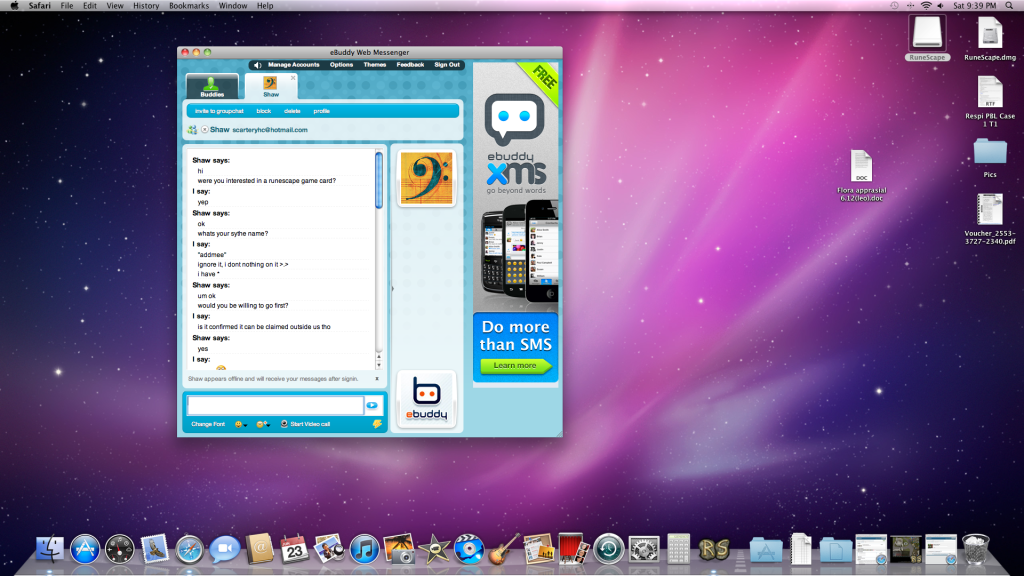This screenshot has height=576, width=1024.
Task: Select the Pics folder on the desktop
Action: pyautogui.click(x=990, y=157)
